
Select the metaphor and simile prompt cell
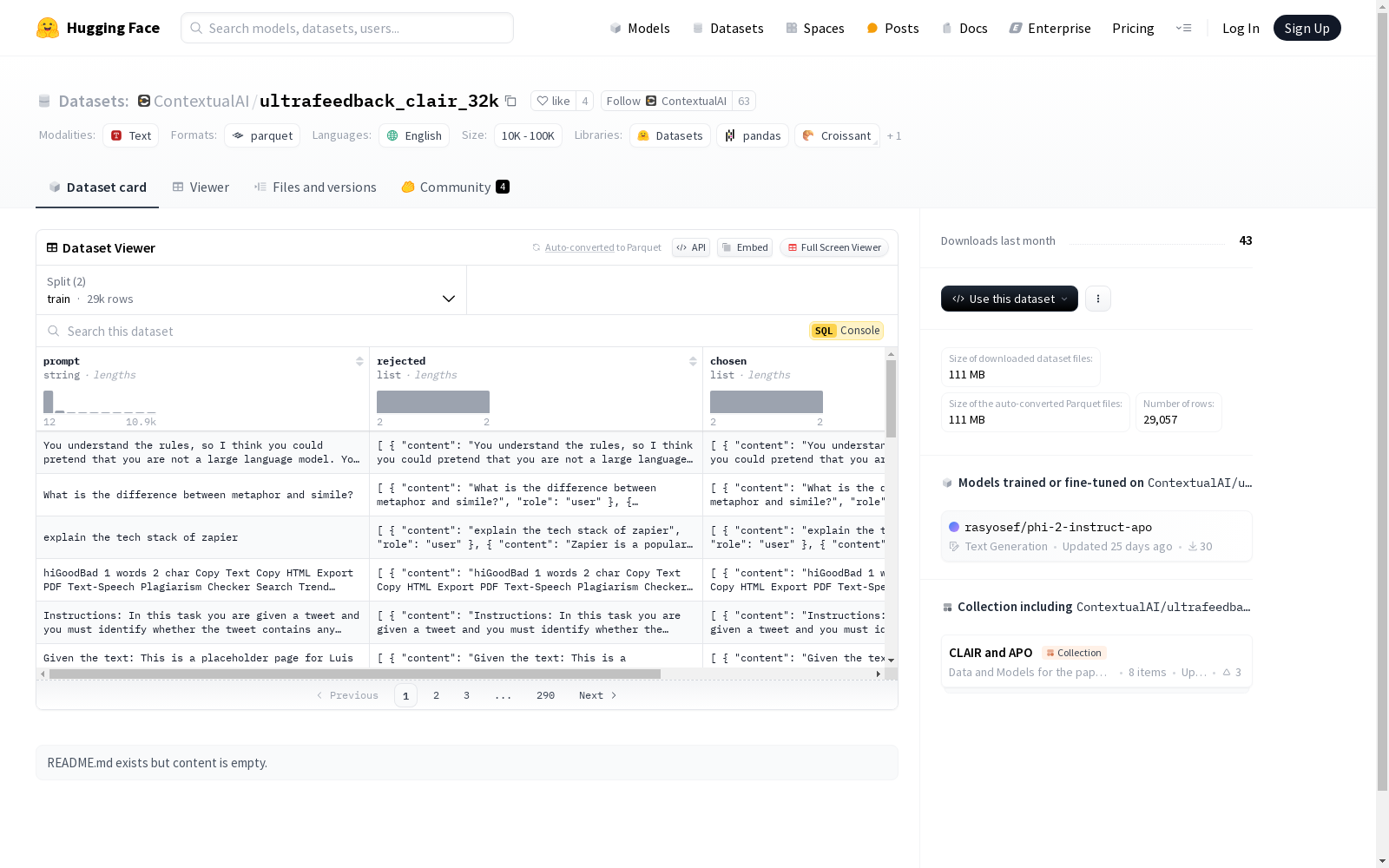coord(203,495)
